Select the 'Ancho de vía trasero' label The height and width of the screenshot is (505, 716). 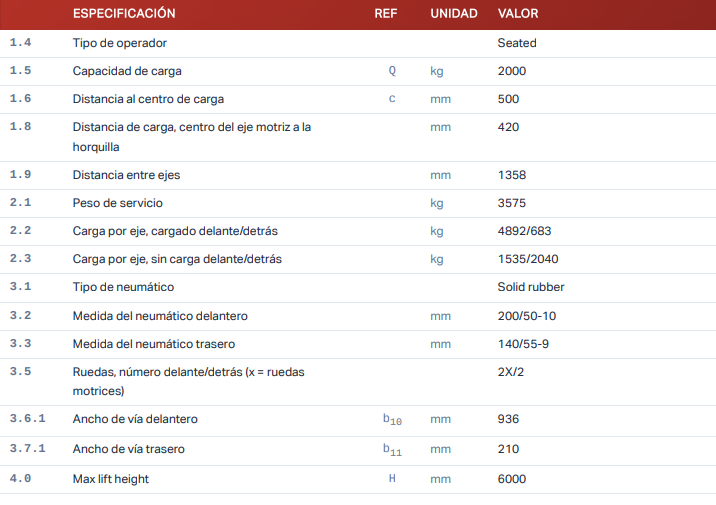pos(129,449)
